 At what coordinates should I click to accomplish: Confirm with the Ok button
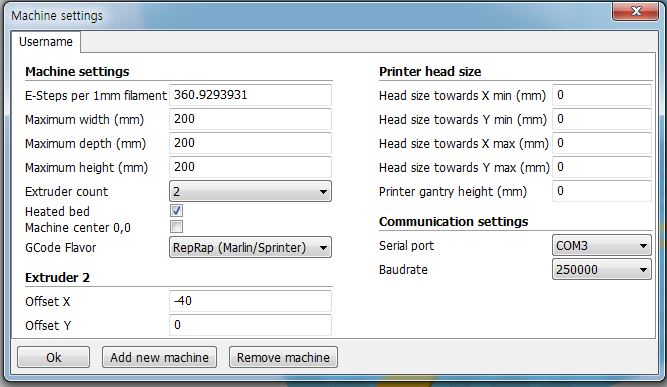point(54,357)
